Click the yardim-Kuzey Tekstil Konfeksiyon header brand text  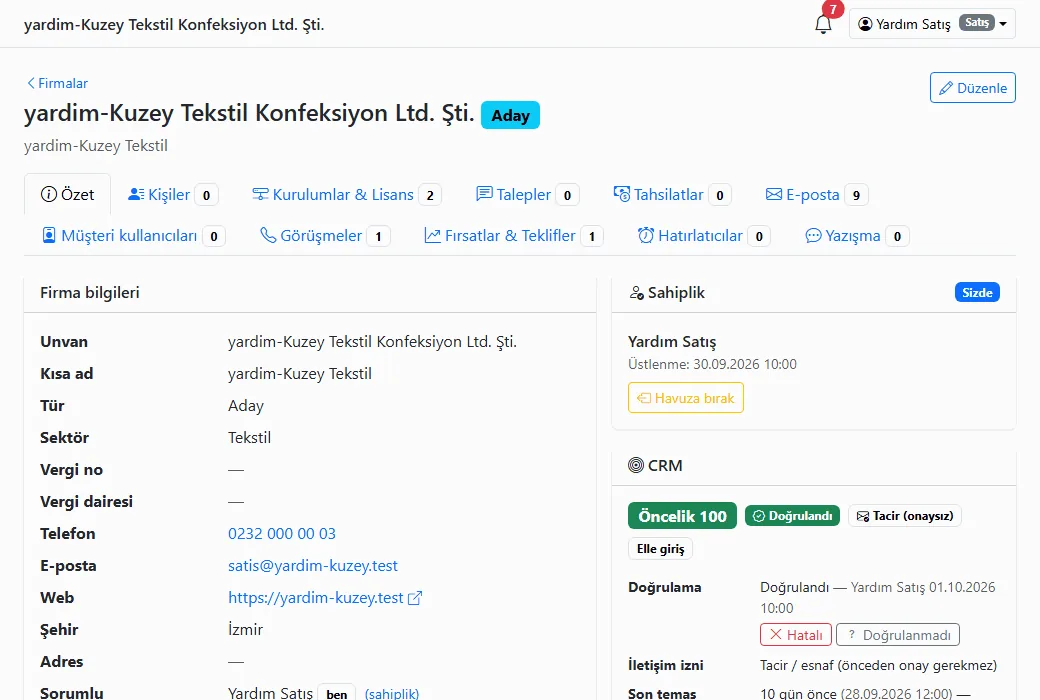[174, 25]
